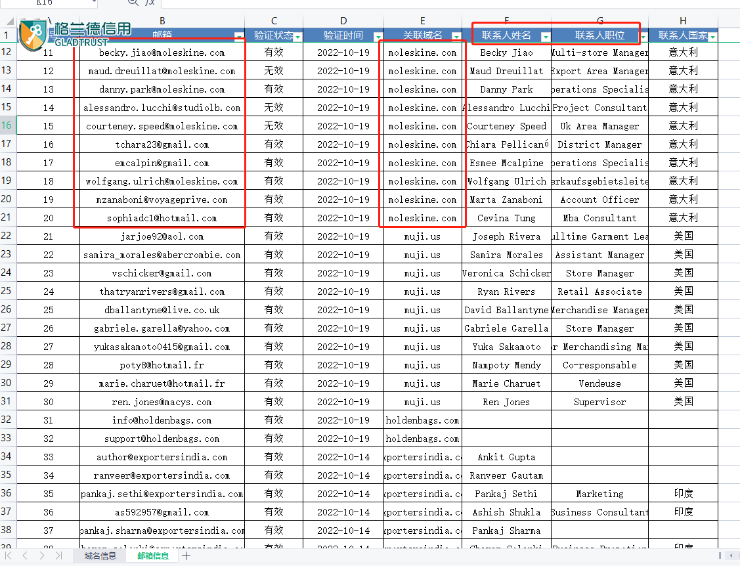This screenshot has width=740, height=566.
Task: Click cell support@holdenbags.com
Action: tap(162, 439)
